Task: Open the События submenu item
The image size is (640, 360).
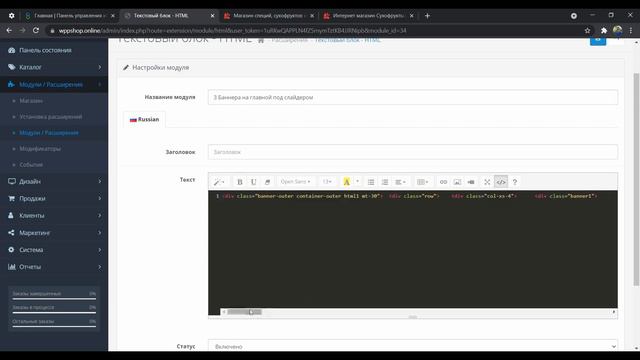Action: click(x=31, y=164)
